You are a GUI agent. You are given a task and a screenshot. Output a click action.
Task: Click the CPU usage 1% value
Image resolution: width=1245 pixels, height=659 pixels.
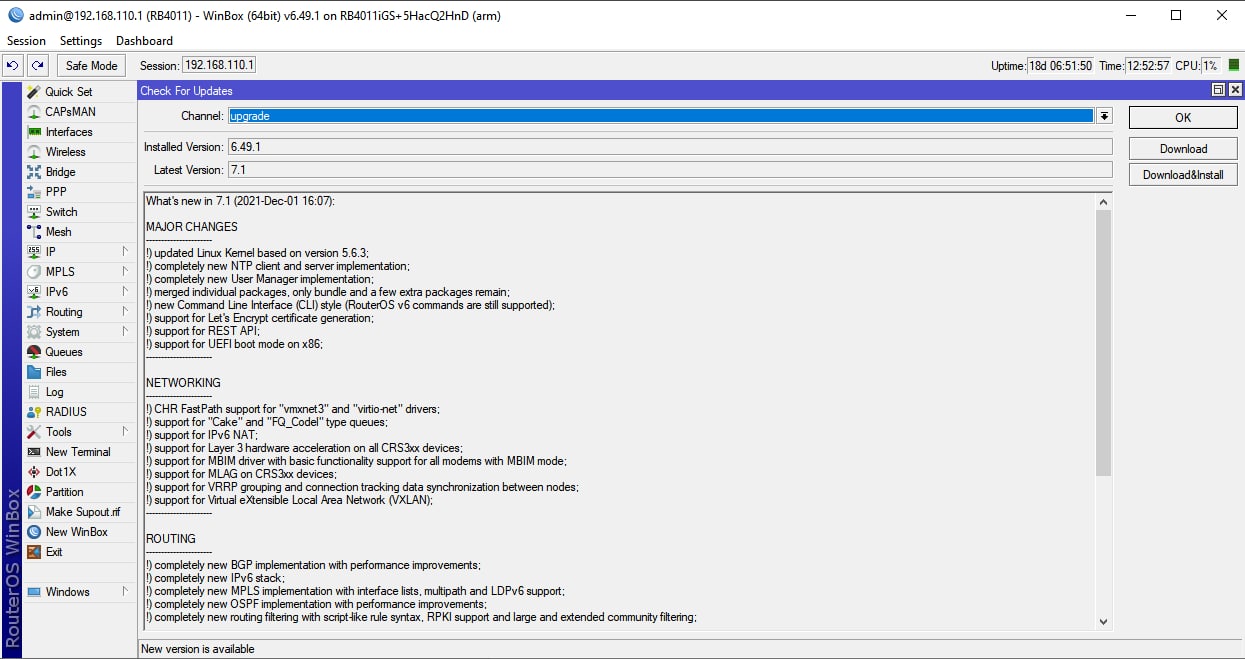click(x=1211, y=66)
